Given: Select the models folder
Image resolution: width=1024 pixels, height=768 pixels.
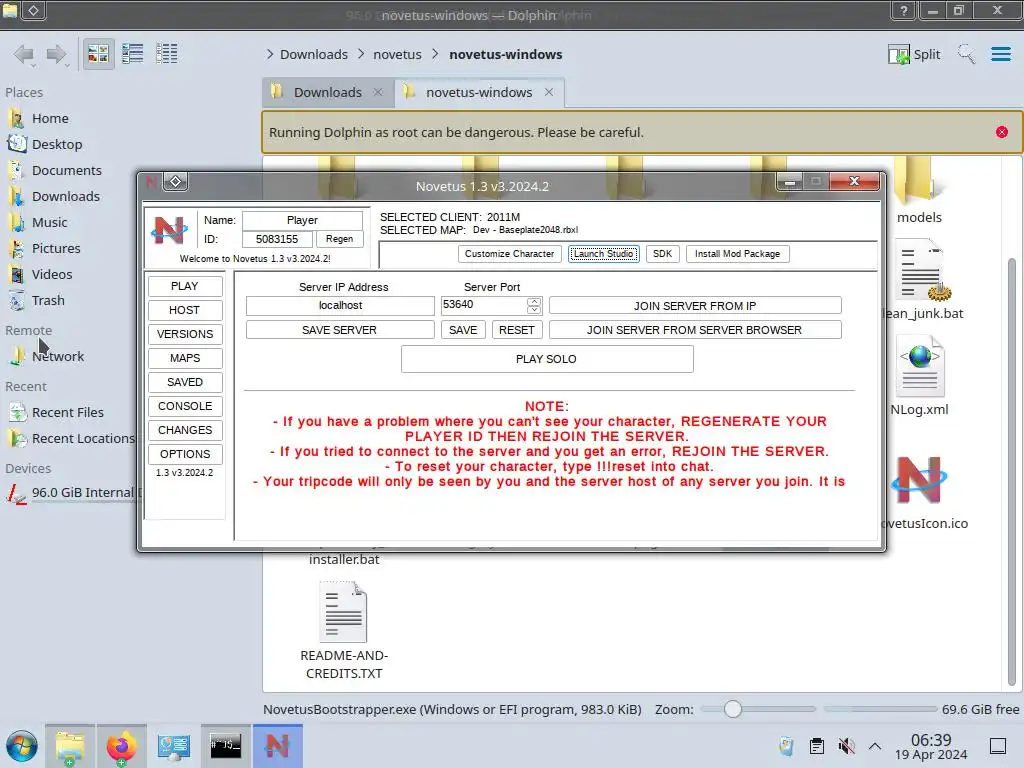Looking at the screenshot, I should pos(919,191).
